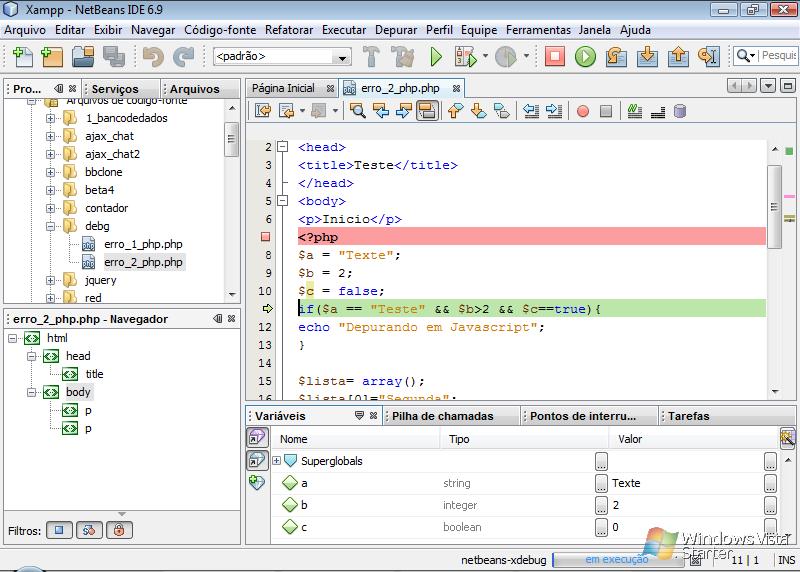Add a new watch diamond icon
Image resolution: width=800 pixels, height=572 pixels.
(257, 482)
